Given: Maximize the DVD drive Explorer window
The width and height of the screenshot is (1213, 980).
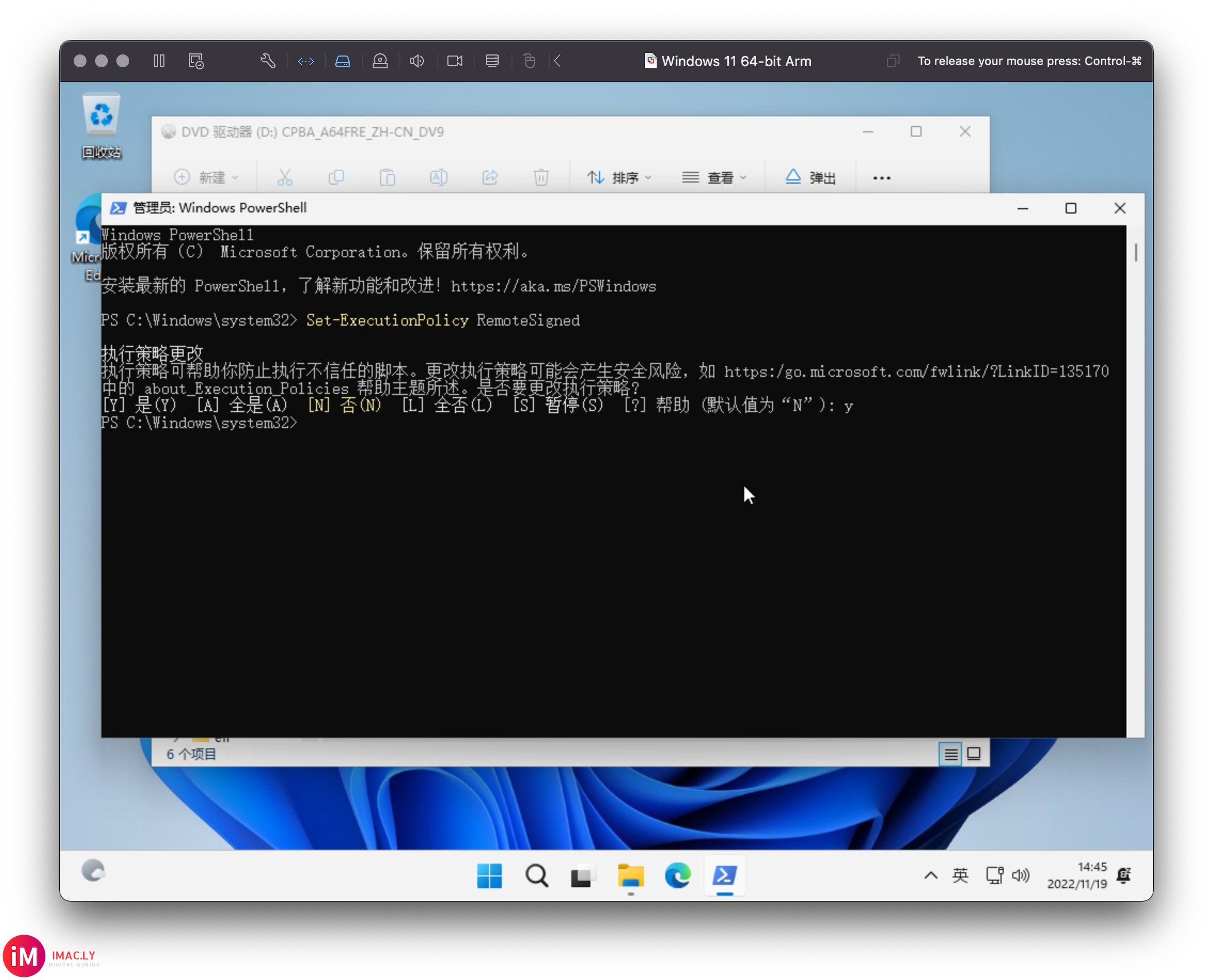Looking at the screenshot, I should tap(916, 131).
